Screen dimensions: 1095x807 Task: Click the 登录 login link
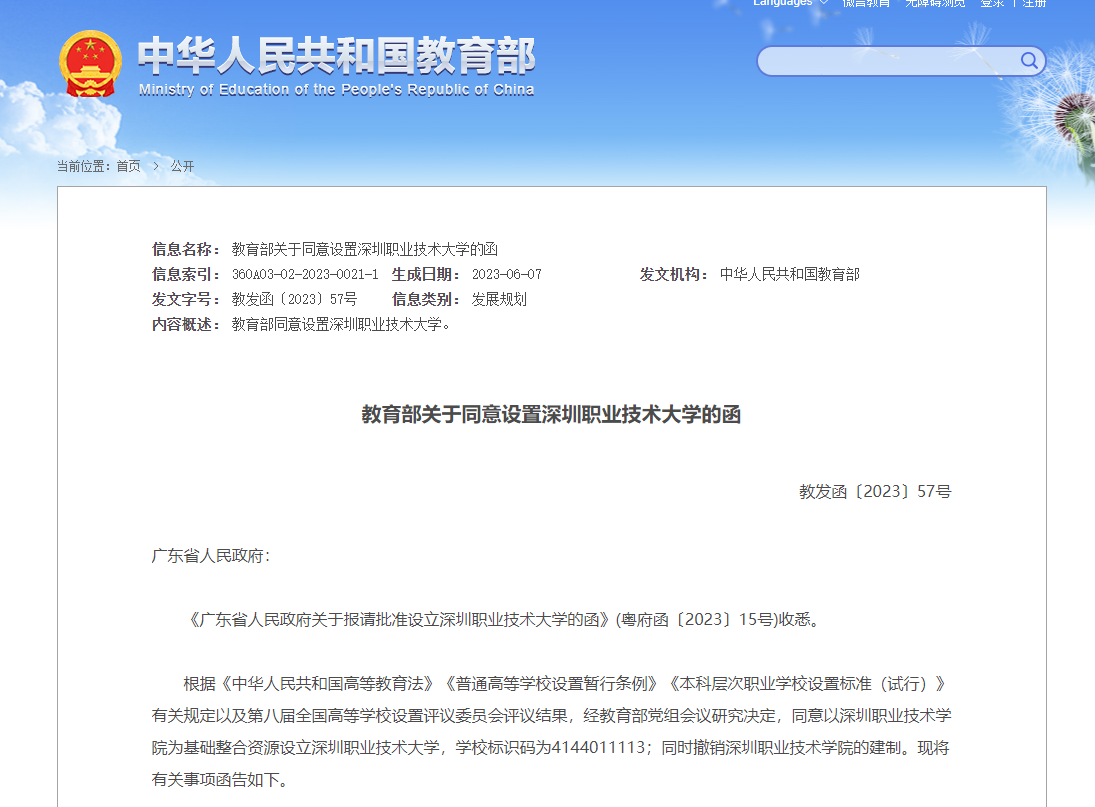992,3
